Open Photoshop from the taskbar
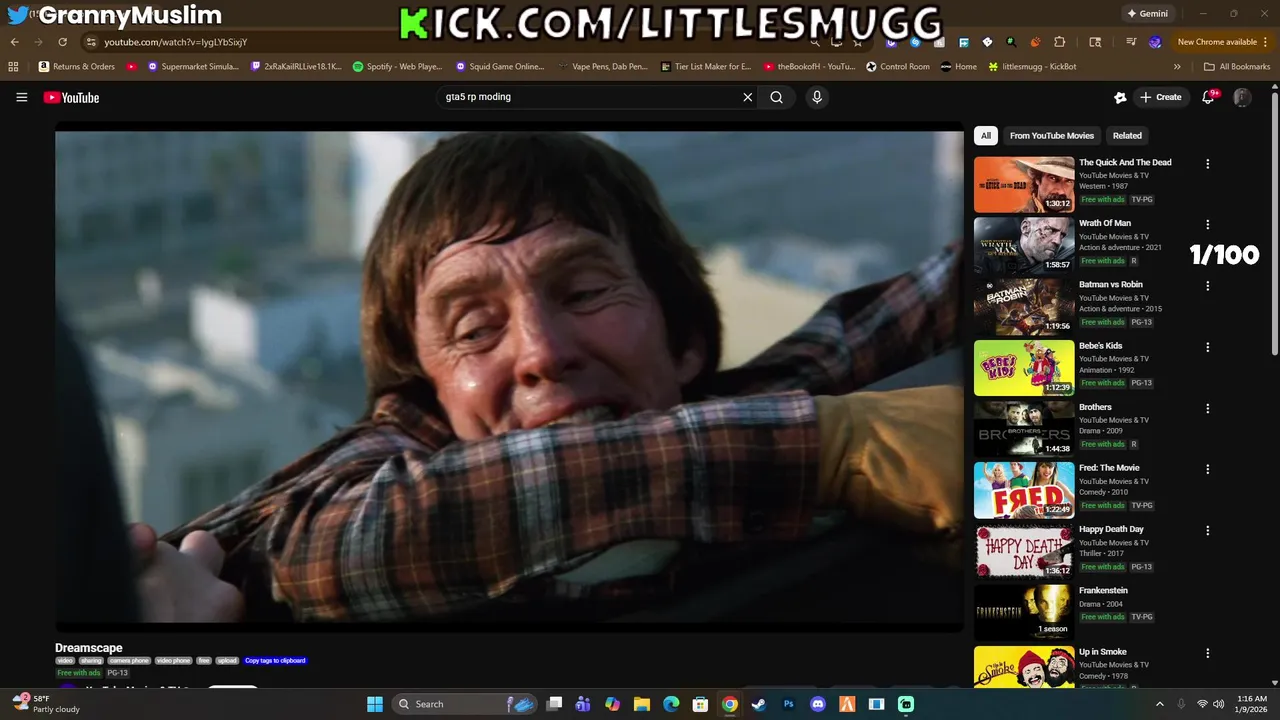This screenshot has height=720, width=1280. tap(788, 704)
